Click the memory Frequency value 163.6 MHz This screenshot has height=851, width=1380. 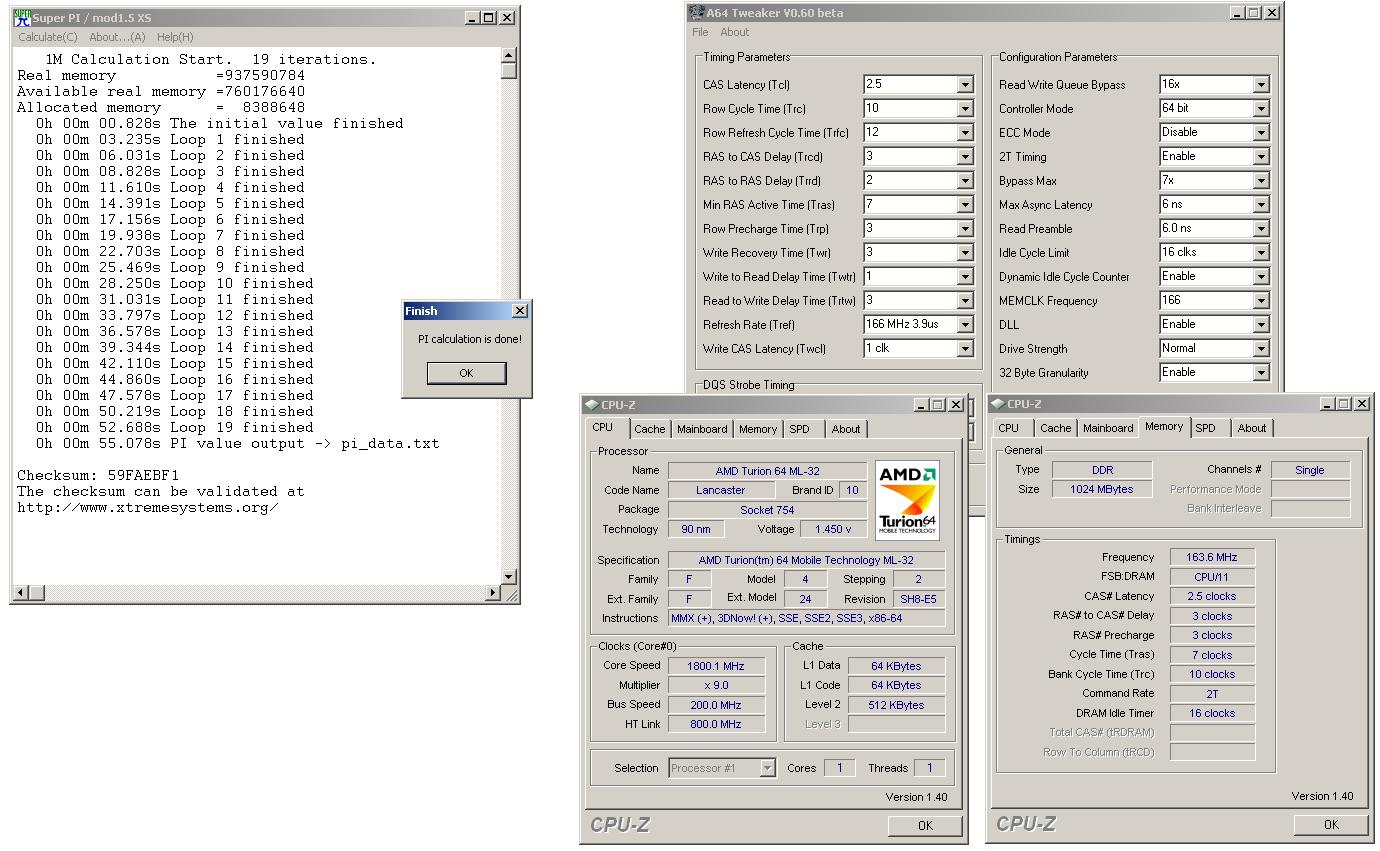pyautogui.click(x=1212, y=558)
